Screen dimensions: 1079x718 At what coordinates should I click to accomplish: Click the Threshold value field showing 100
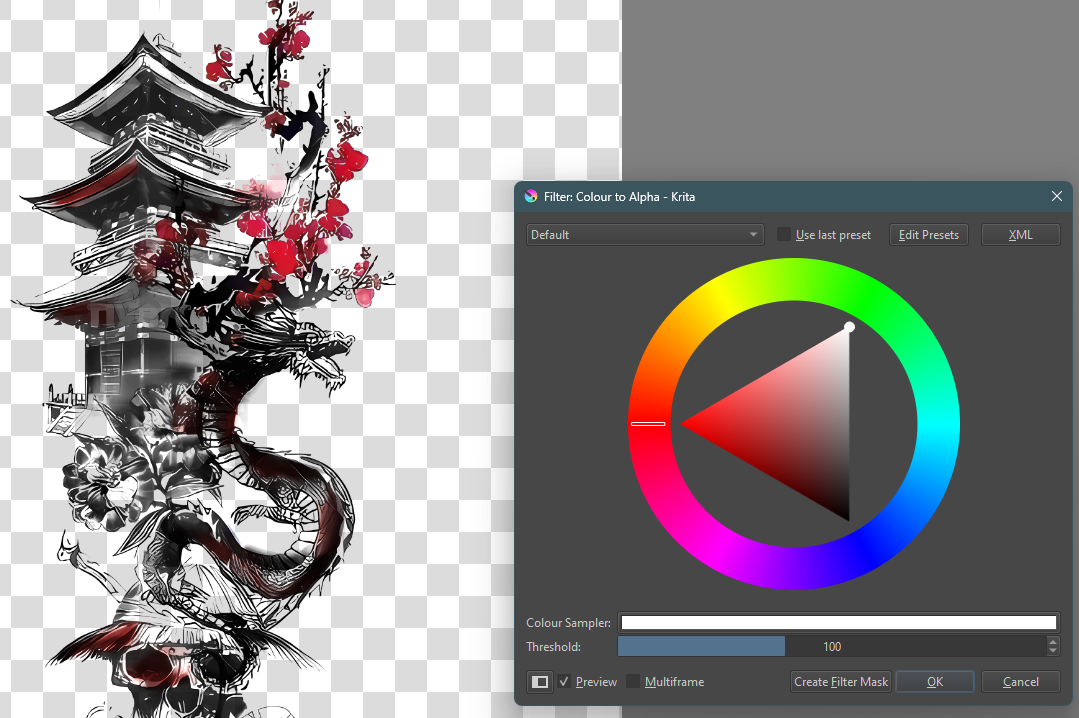click(x=832, y=646)
